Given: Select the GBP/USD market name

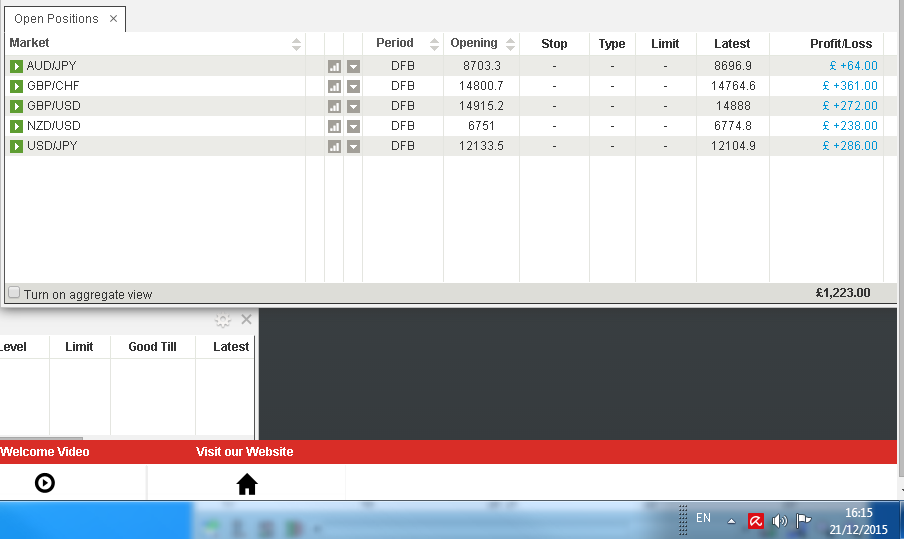Looking at the screenshot, I should (x=54, y=106).
